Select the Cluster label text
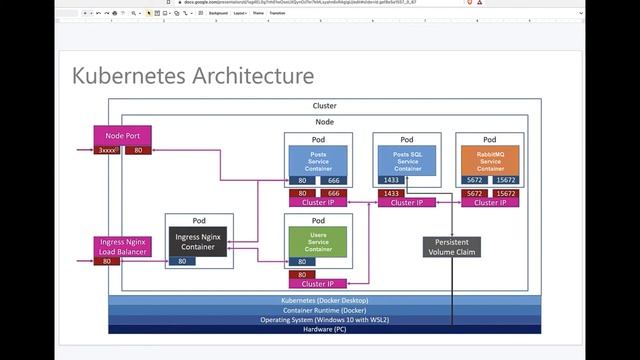The image size is (640, 360). [x=324, y=106]
